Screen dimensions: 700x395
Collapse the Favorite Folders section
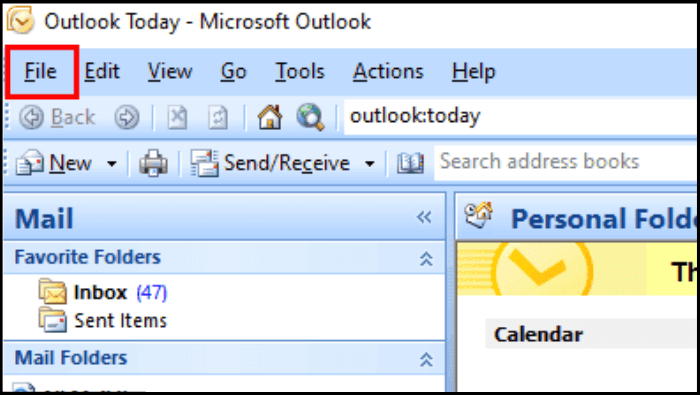click(x=426, y=258)
